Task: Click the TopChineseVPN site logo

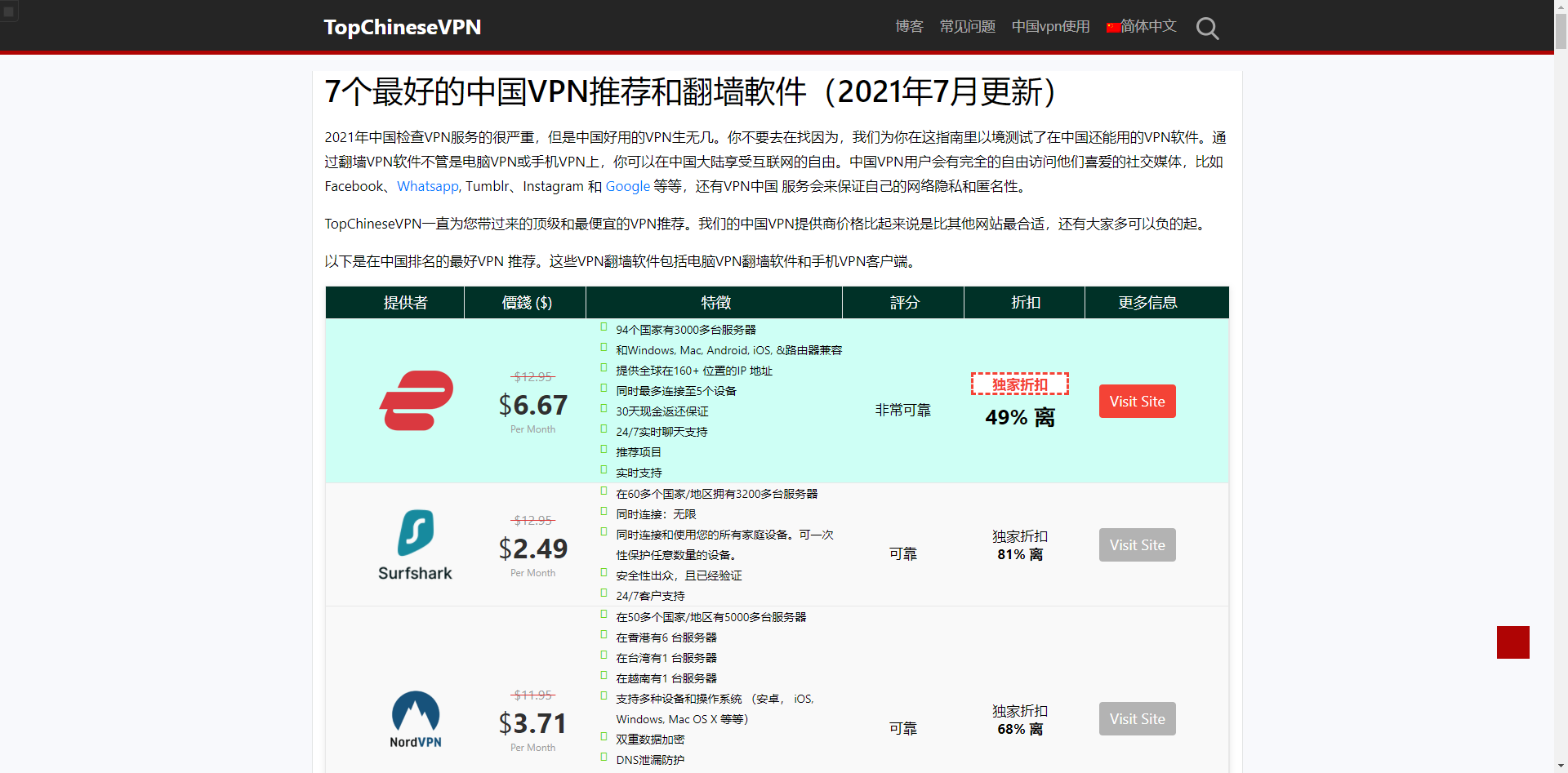Action: (x=403, y=27)
